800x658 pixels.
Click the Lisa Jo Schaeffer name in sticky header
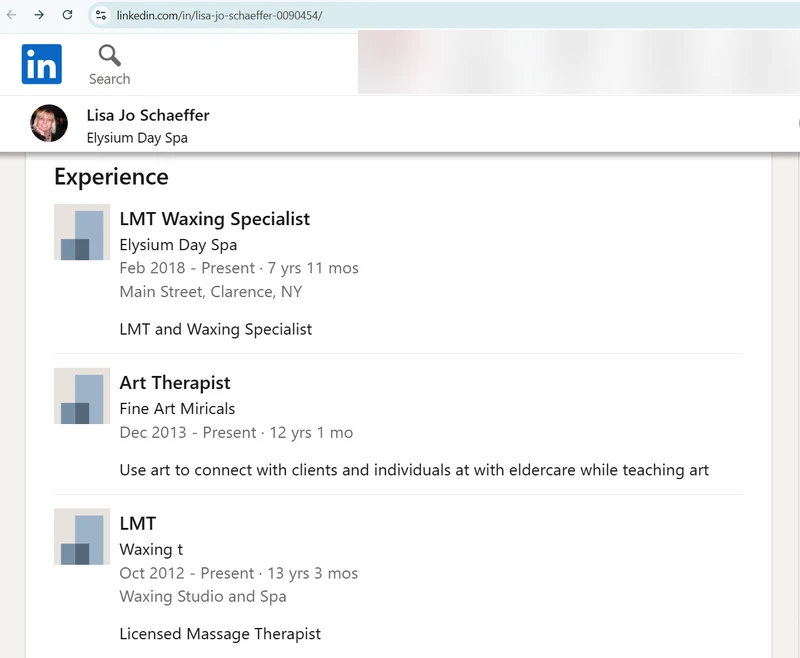point(148,115)
